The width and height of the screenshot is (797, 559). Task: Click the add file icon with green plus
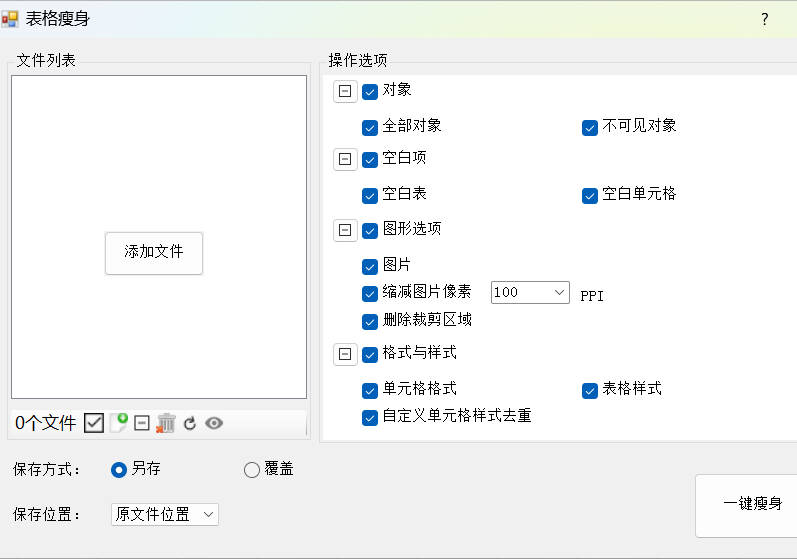[119, 423]
